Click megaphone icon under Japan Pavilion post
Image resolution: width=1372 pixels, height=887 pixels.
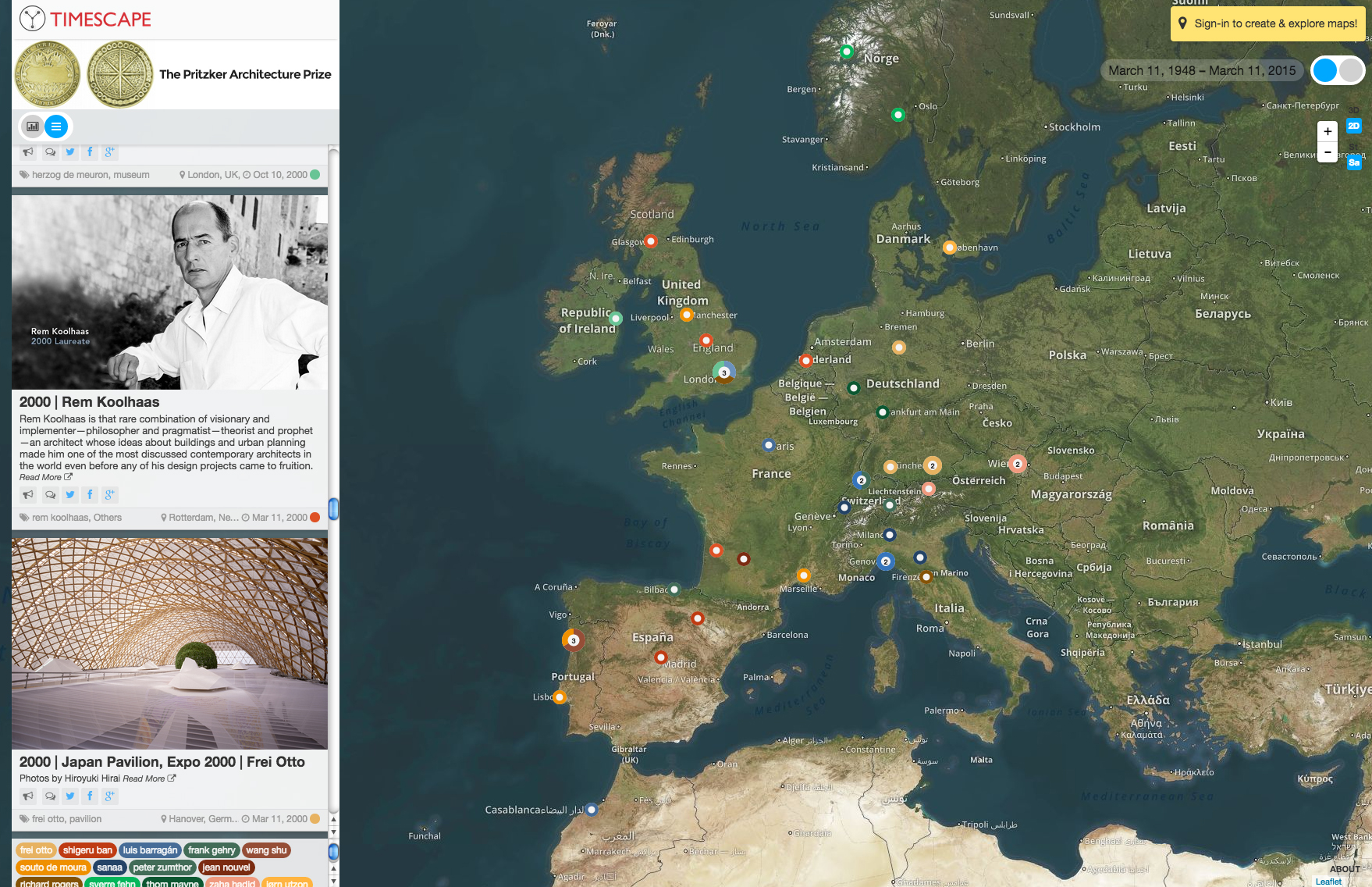pyautogui.click(x=28, y=796)
